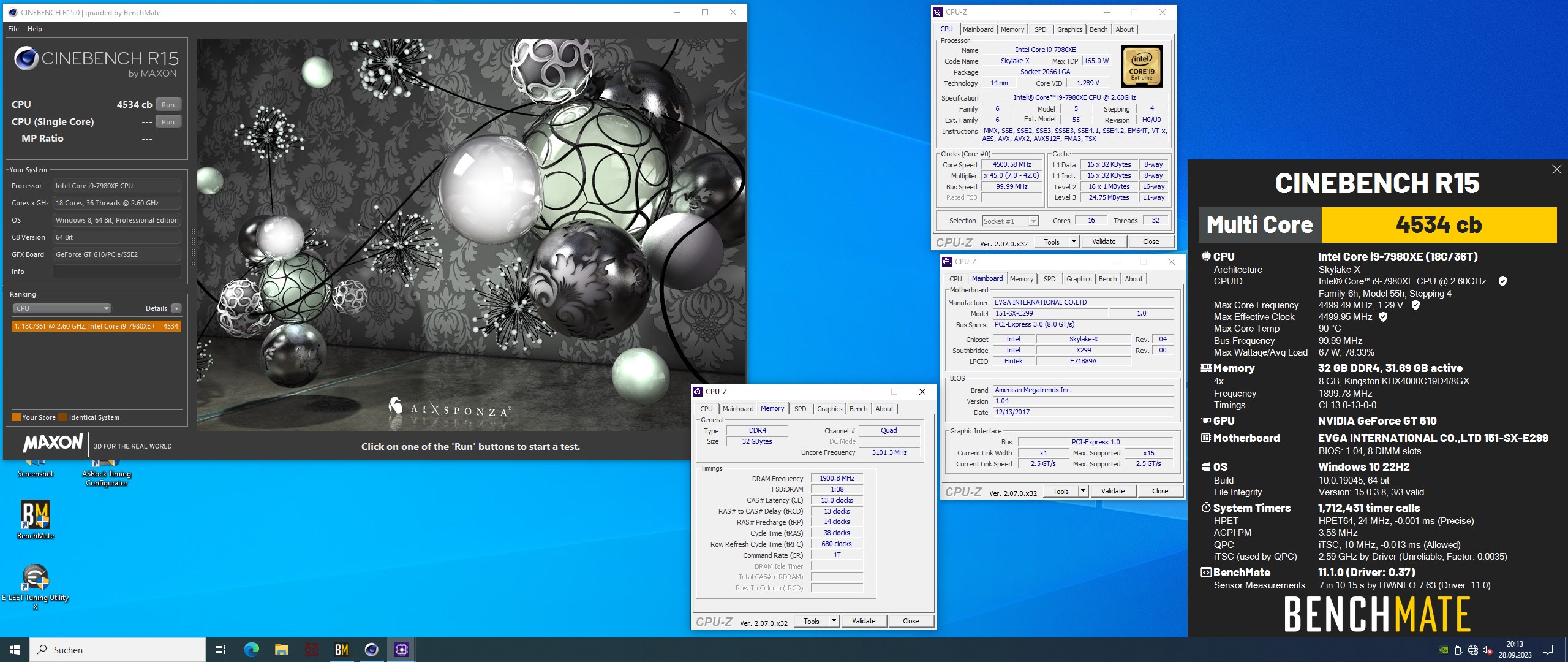Click in the Cinebench Info field
The height and width of the screenshot is (662, 1568).
coord(116,272)
